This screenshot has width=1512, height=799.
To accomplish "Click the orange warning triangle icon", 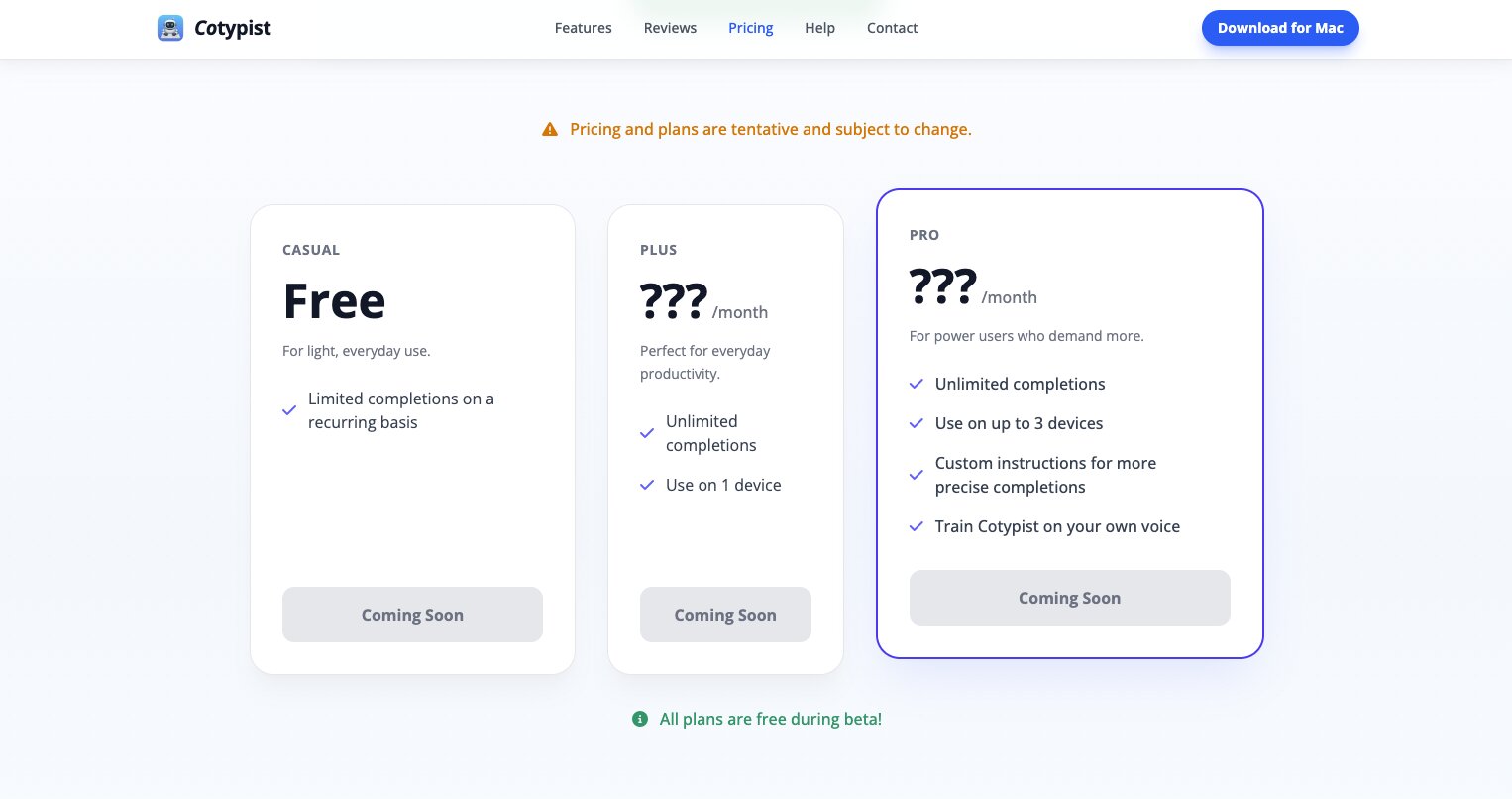I will point(550,128).
